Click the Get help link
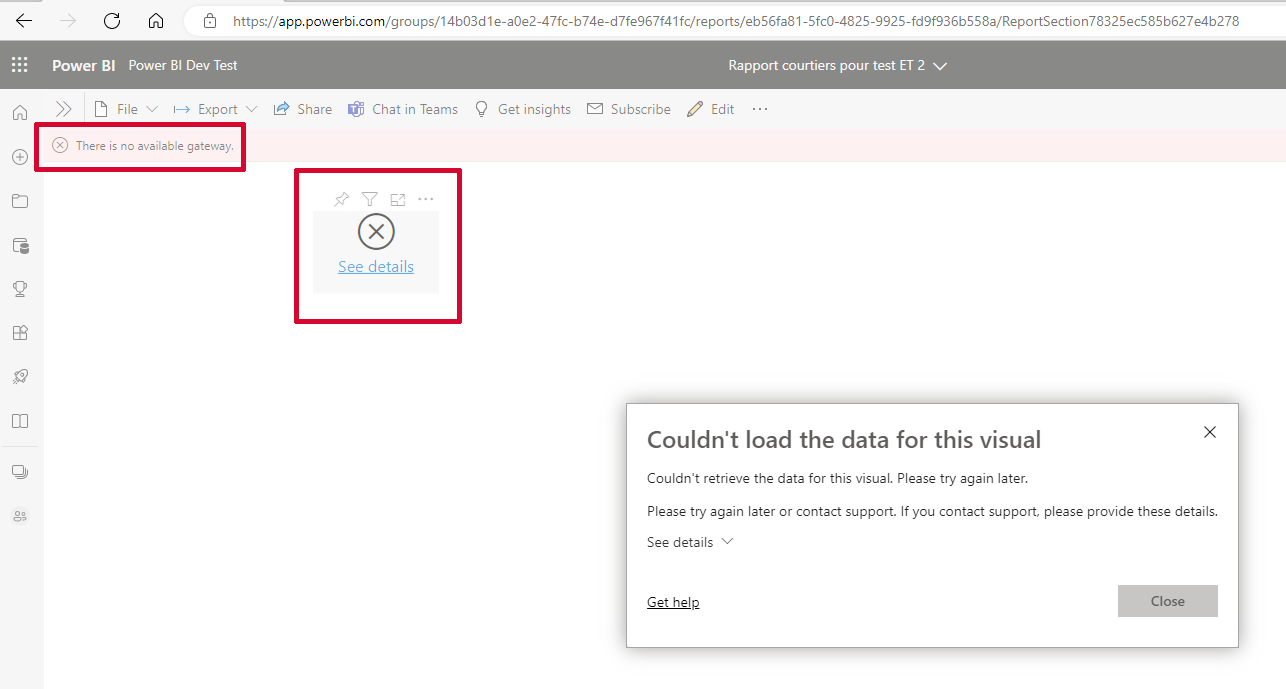The height and width of the screenshot is (689, 1286). point(673,602)
